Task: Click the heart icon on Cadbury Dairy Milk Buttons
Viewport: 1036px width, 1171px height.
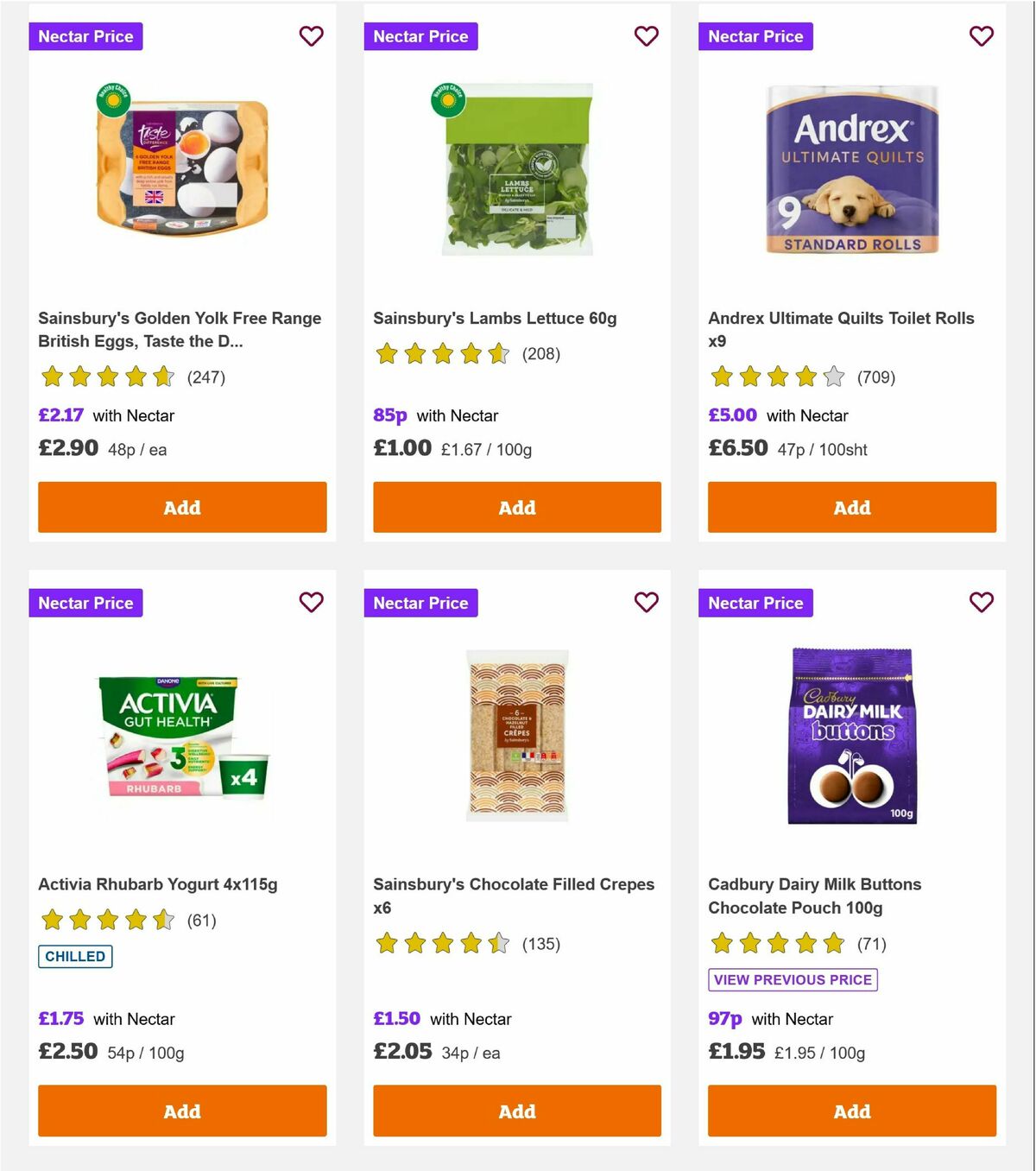Action: (981, 602)
